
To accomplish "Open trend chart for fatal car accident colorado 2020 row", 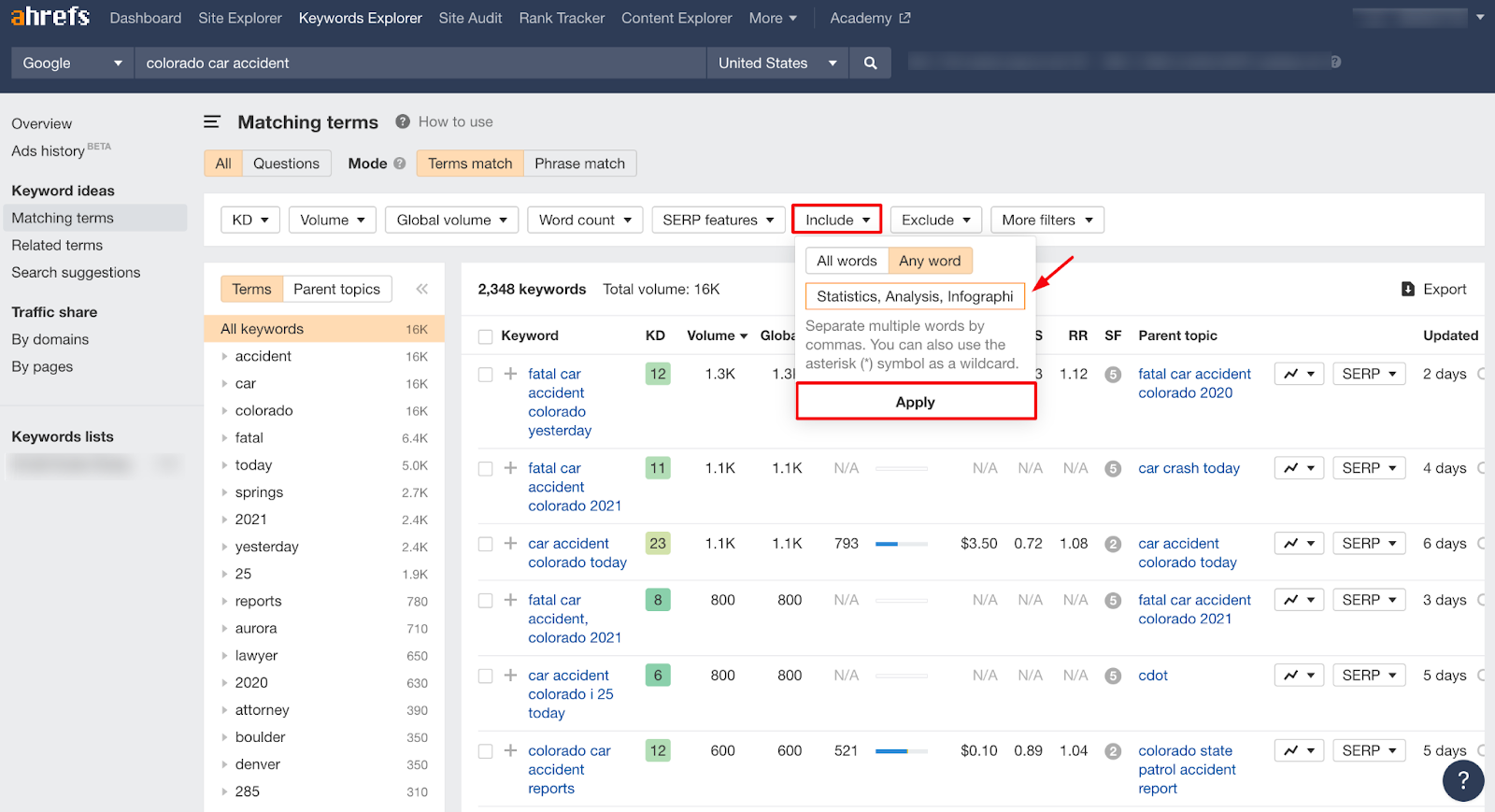I will [x=1299, y=374].
